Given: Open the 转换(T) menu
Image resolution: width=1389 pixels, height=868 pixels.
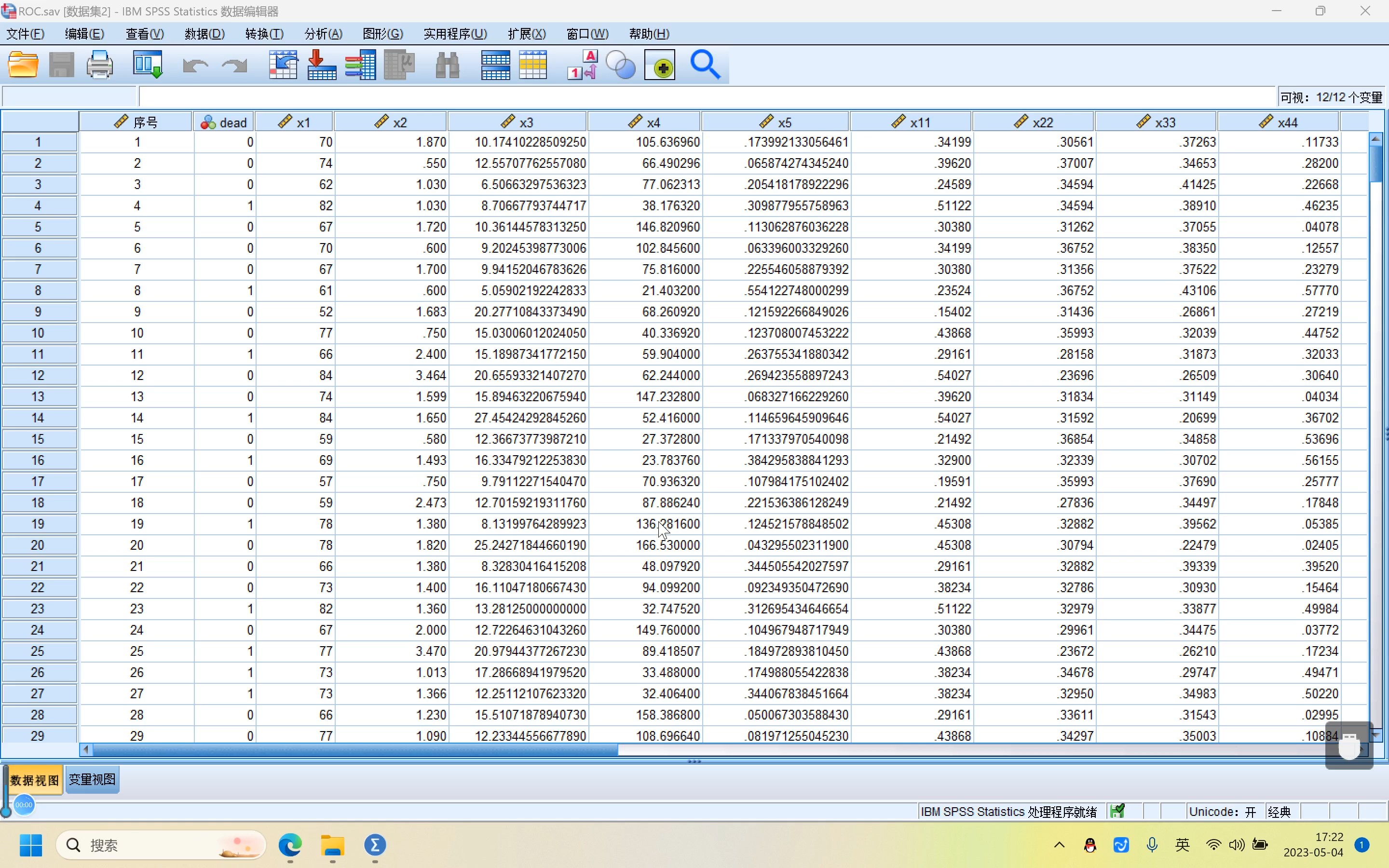Looking at the screenshot, I should 264,34.
